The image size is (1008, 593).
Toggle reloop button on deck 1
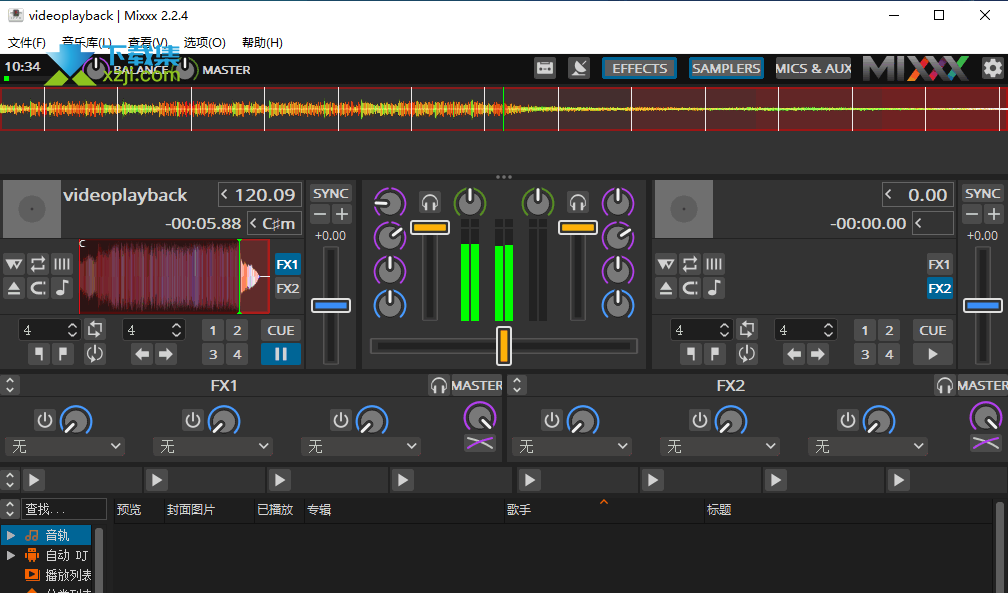[94, 354]
